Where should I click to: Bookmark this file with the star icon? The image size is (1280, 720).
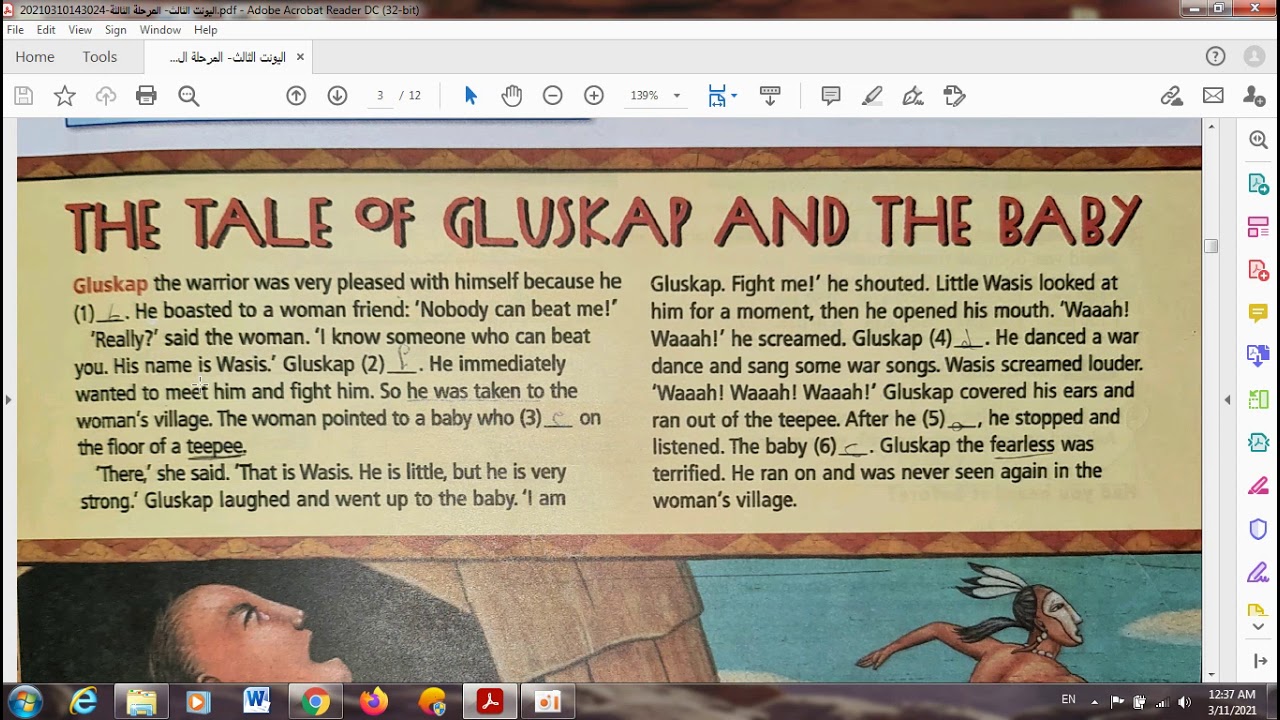65,96
